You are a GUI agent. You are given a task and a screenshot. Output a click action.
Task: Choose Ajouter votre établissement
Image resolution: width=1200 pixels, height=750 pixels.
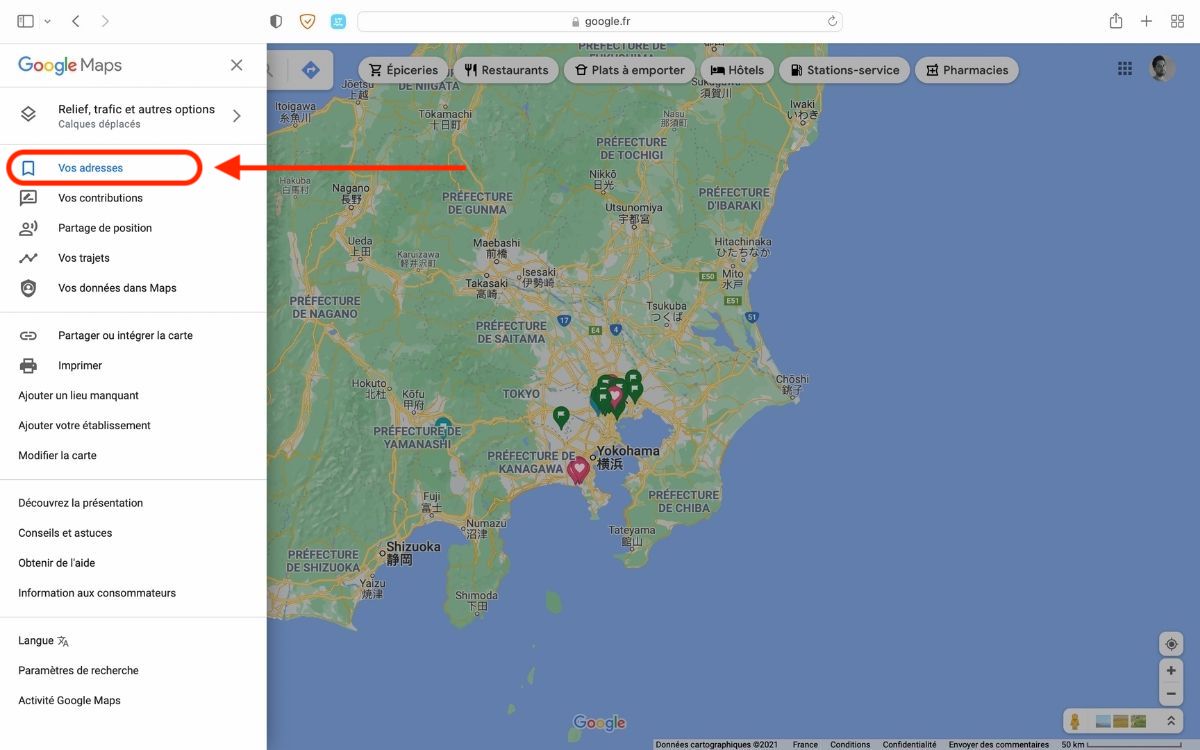[x=84, y=426]
